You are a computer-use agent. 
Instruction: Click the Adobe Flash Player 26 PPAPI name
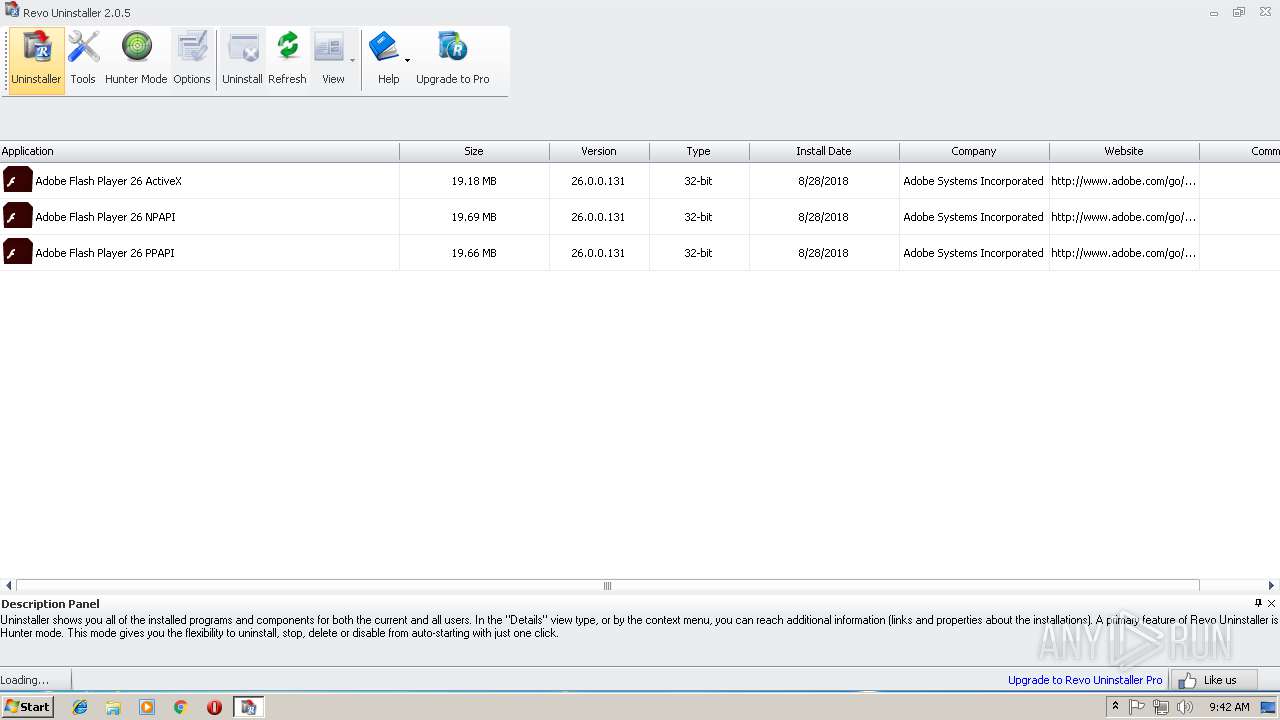click(105, 253)
